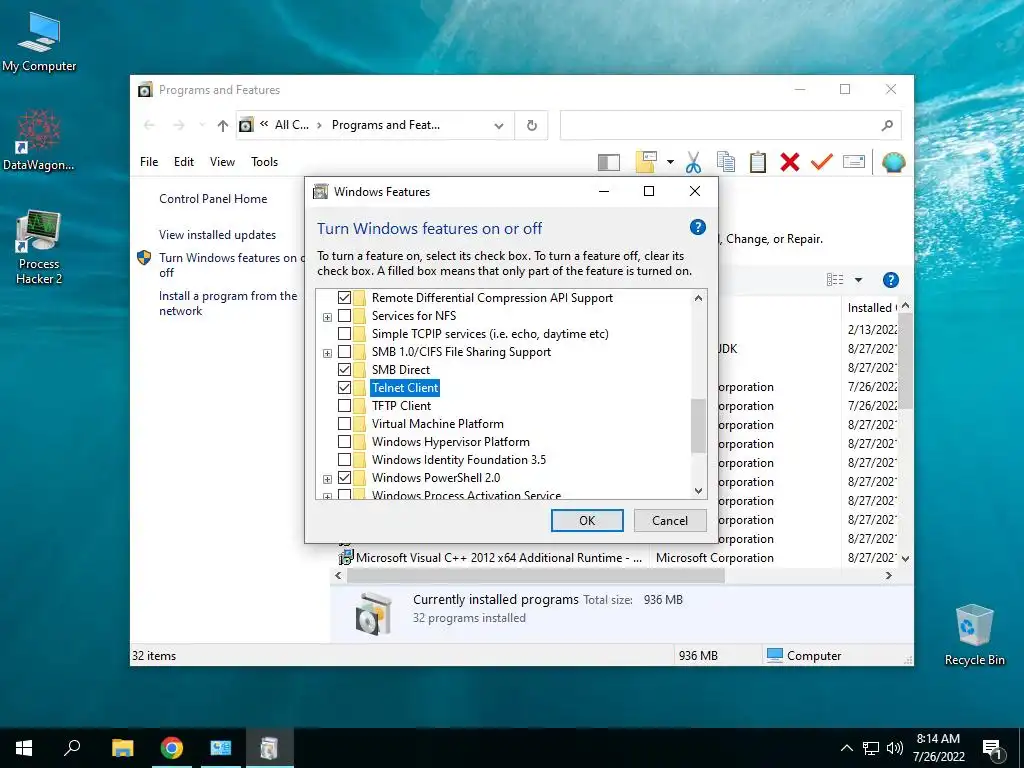
Task: Open the Recycle Bin
Action: coord(974,635)
